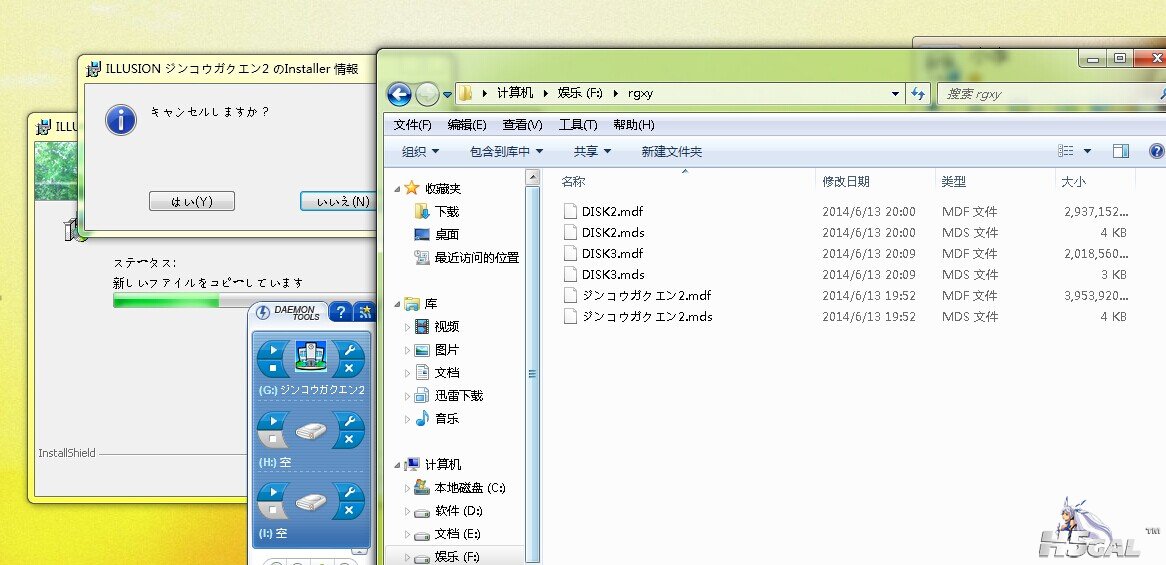Collapse the 库 tree group
The image size is (1166, 565).
397,304
